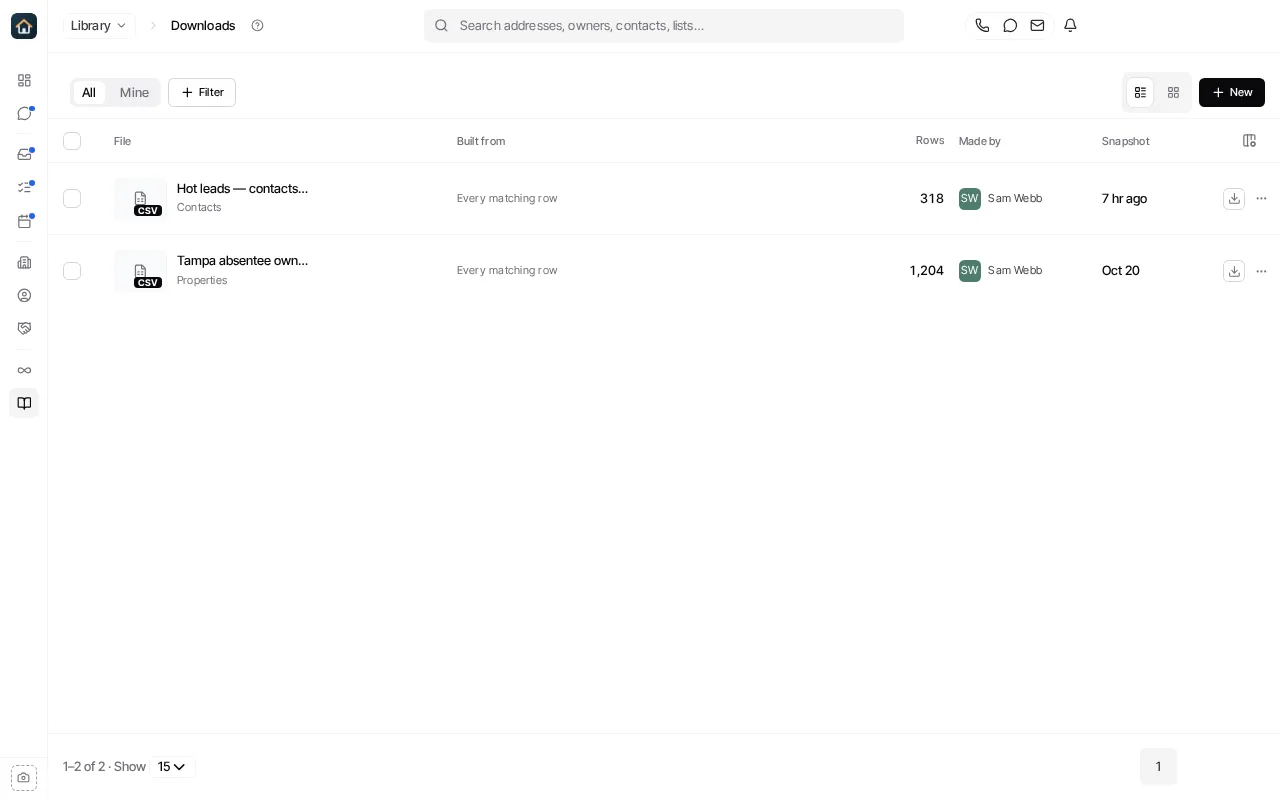Open the library book icon in sidebar
Screen dimensions: 1280x800
pos(24,403)
